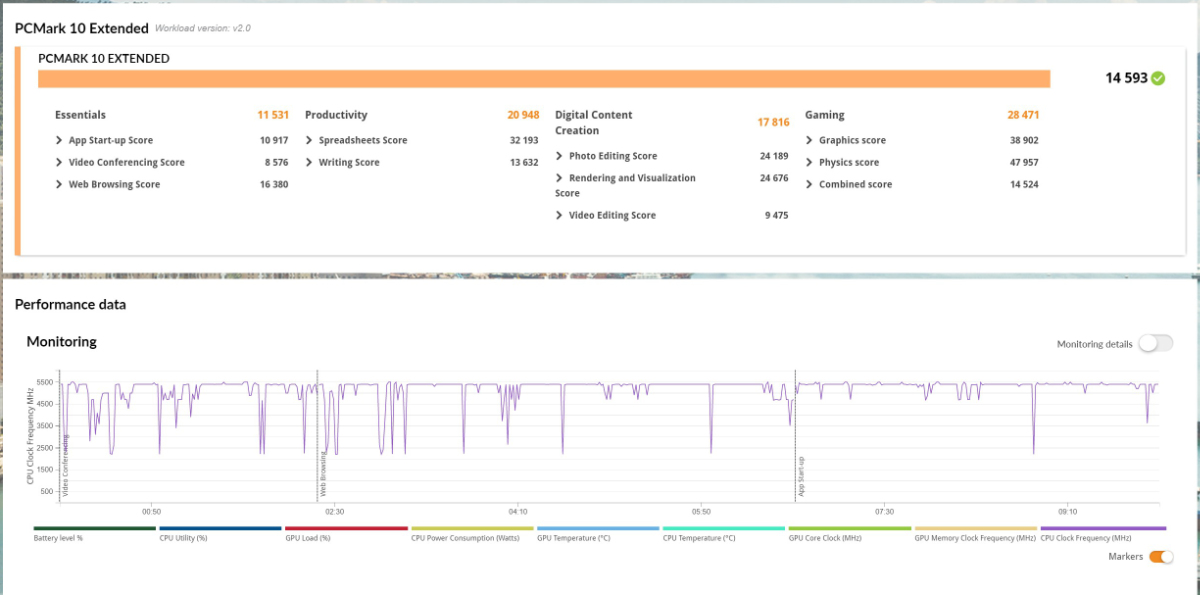The height and width of the screenshot is (595, 1200).
Task: Toggle the Monitoring details switch
Action: pos(1155,343)
